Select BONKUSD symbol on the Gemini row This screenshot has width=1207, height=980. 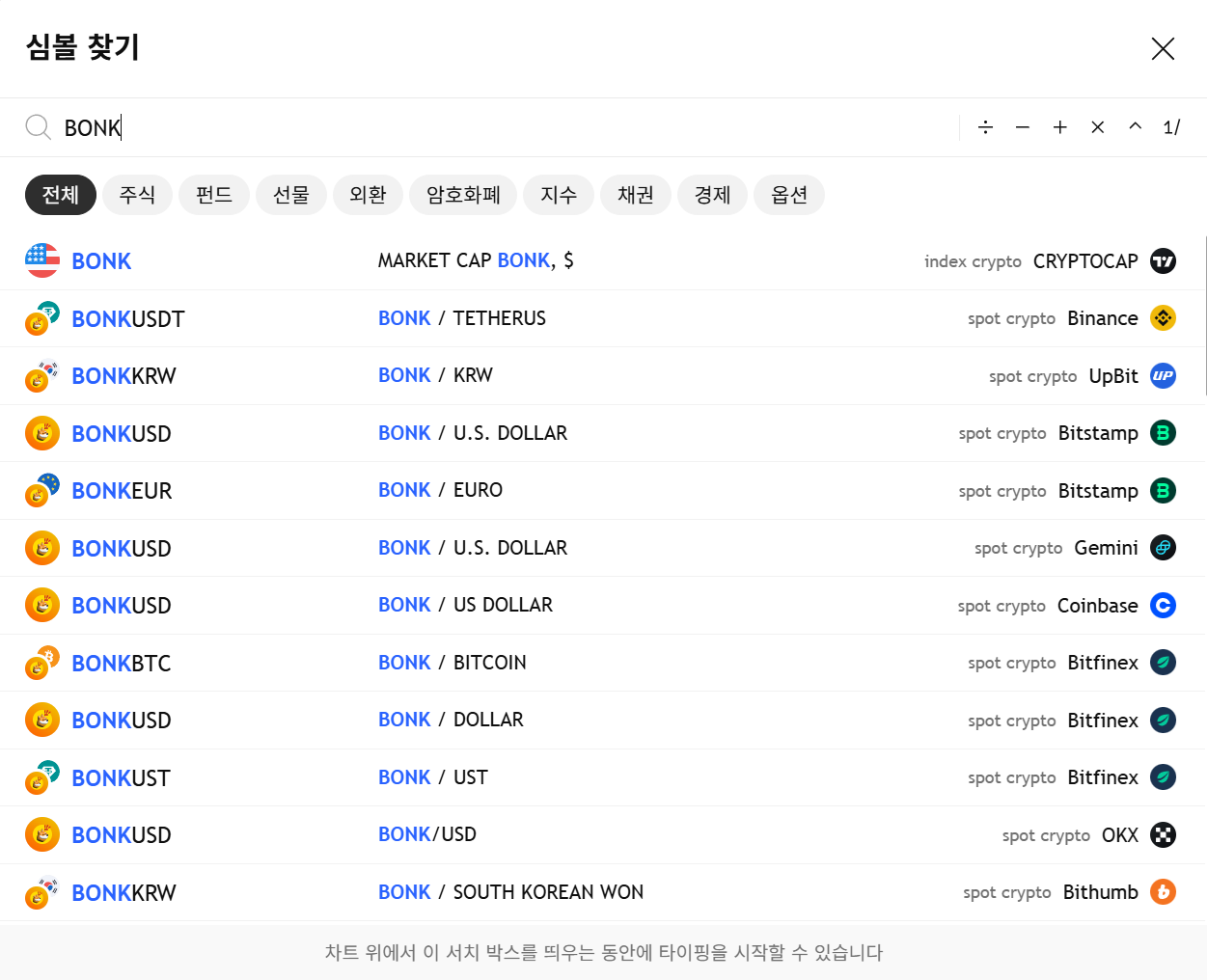coord(122,549)
